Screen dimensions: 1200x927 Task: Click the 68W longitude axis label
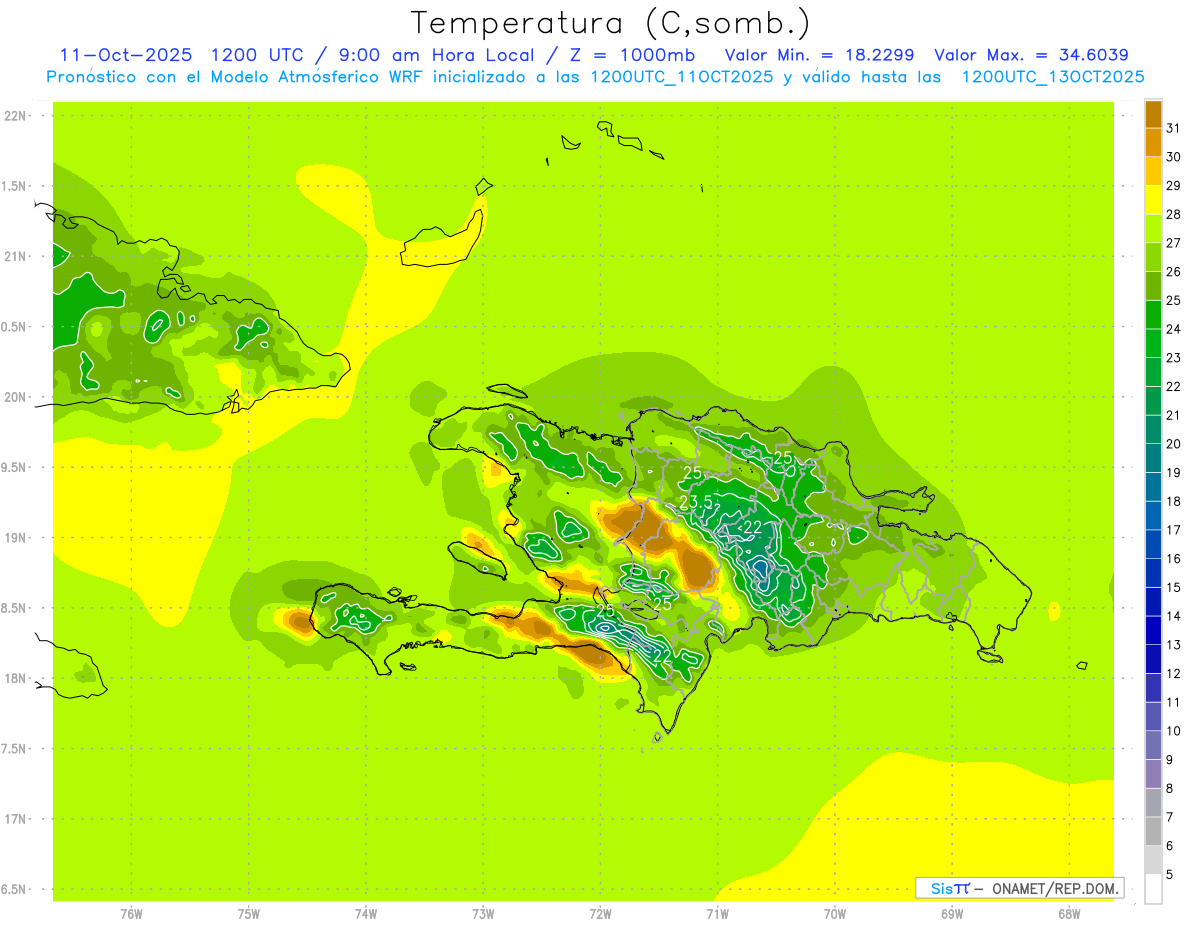(1068, 913)
